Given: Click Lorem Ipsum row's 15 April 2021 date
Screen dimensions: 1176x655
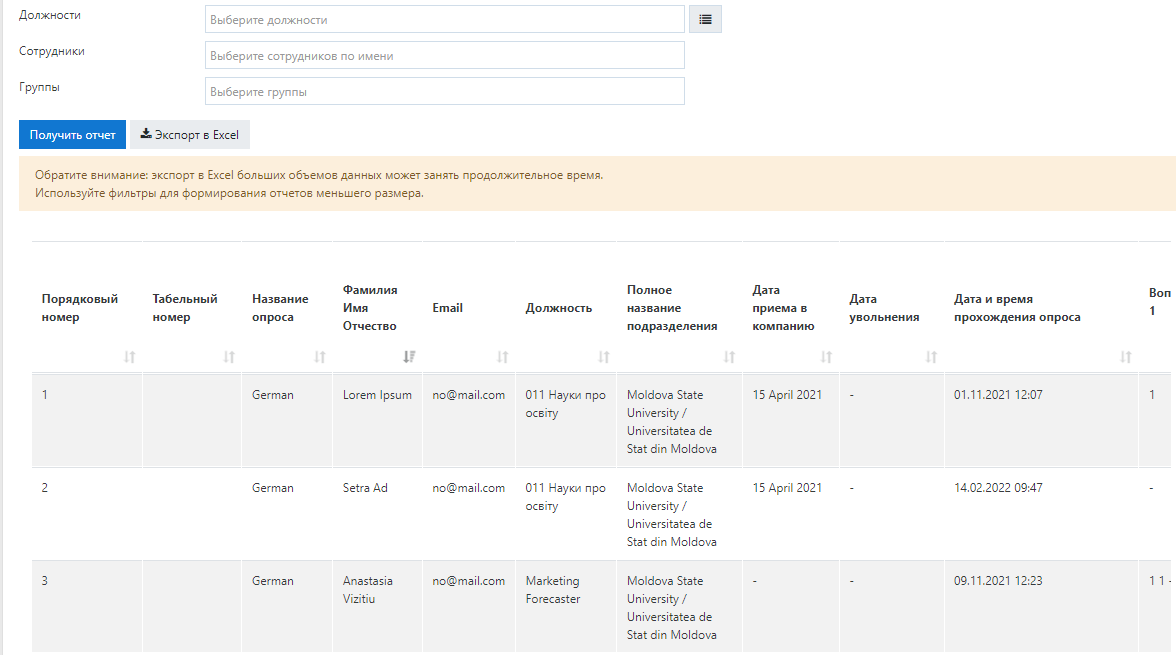Looking at the screenshot, I should (788, 395).
